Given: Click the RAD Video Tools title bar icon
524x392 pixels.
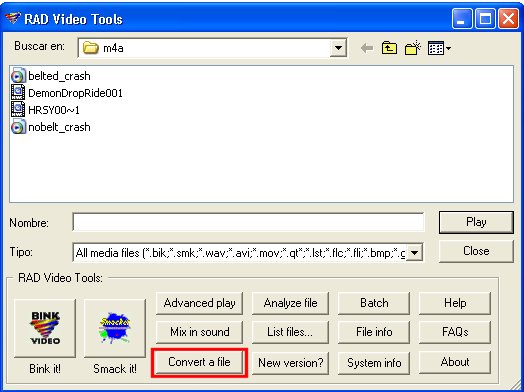Looking at the screenshot, I should [13, 19].
